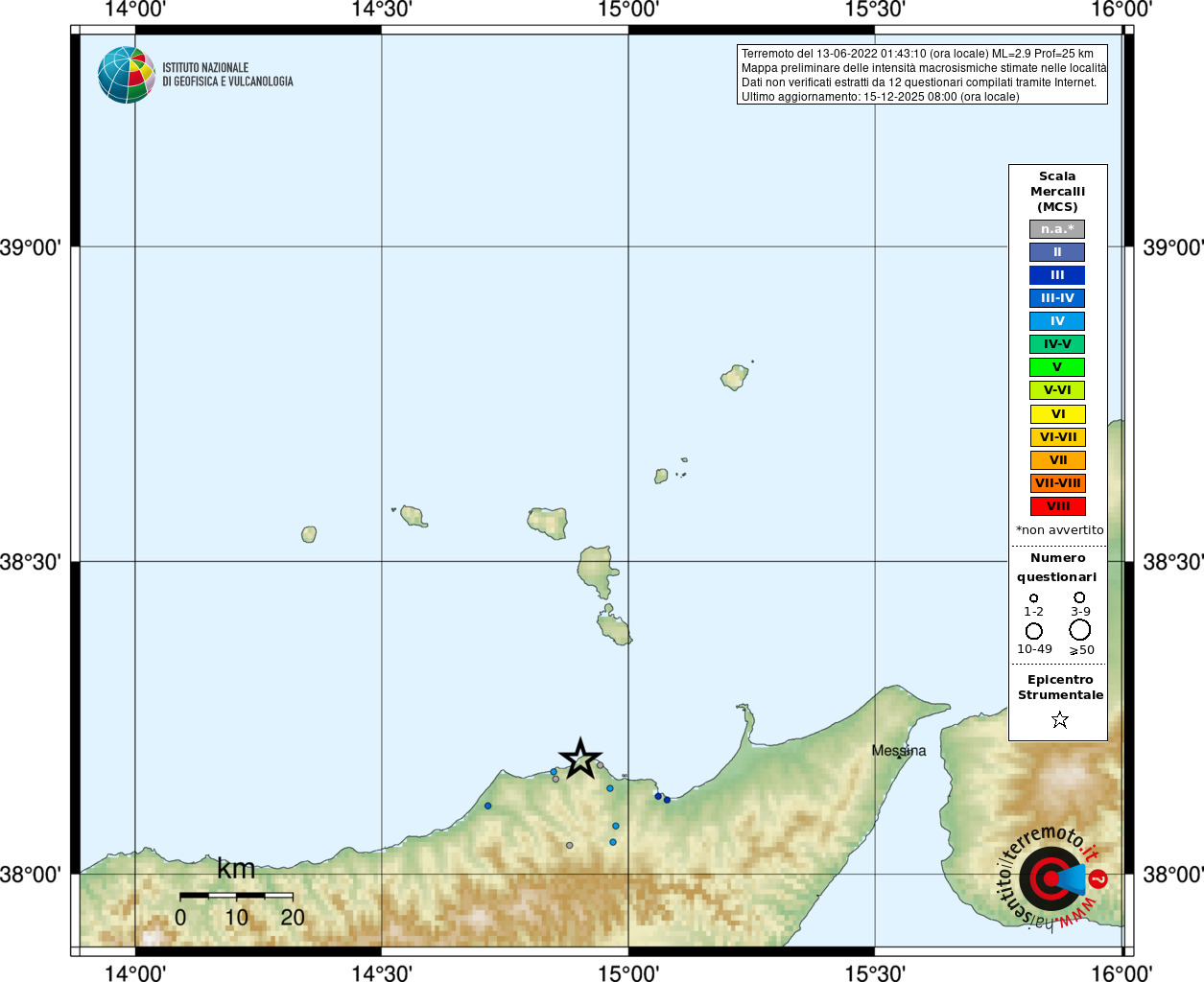Screen dimensions: 1204x982
Task: Click 'Istituto Nazionale di Geofisica e Vulcanologia' text
Action: (x=227, y=75)
